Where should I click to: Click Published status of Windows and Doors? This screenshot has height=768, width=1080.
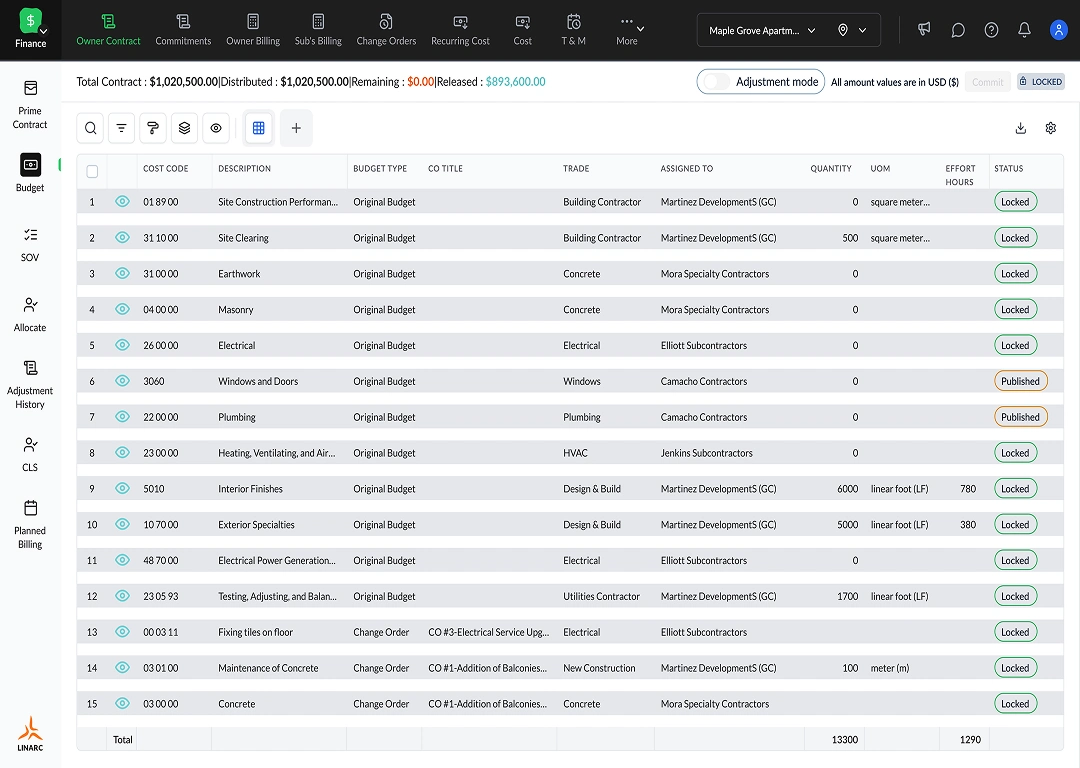(1020, 381)
